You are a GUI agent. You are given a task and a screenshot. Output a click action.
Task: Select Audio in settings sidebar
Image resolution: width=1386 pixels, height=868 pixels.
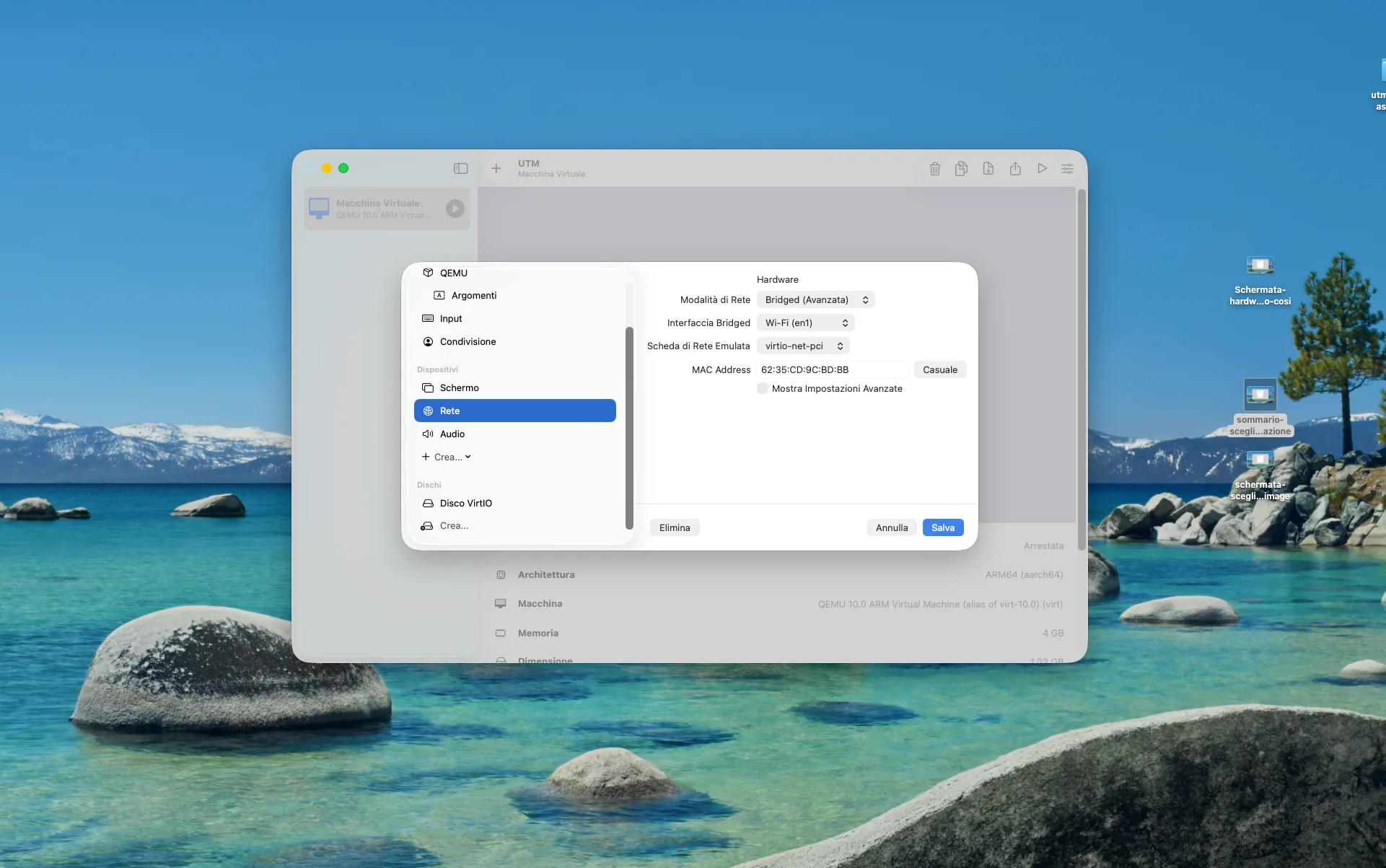[x=452, y=434]
